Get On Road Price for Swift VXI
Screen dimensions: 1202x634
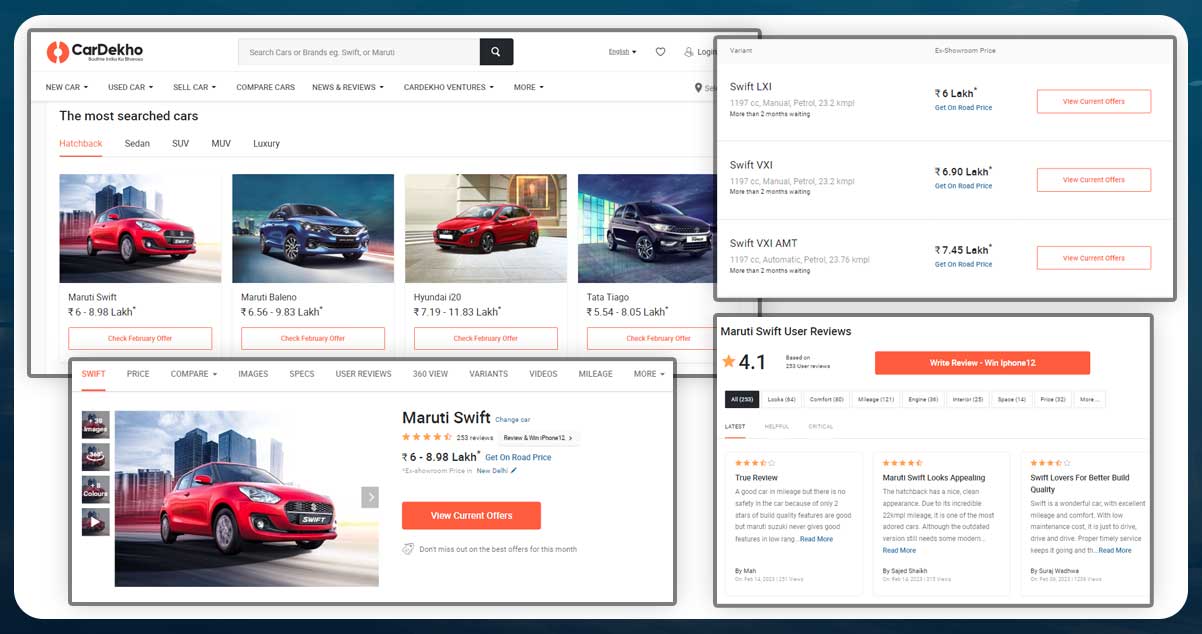[963, 186]
